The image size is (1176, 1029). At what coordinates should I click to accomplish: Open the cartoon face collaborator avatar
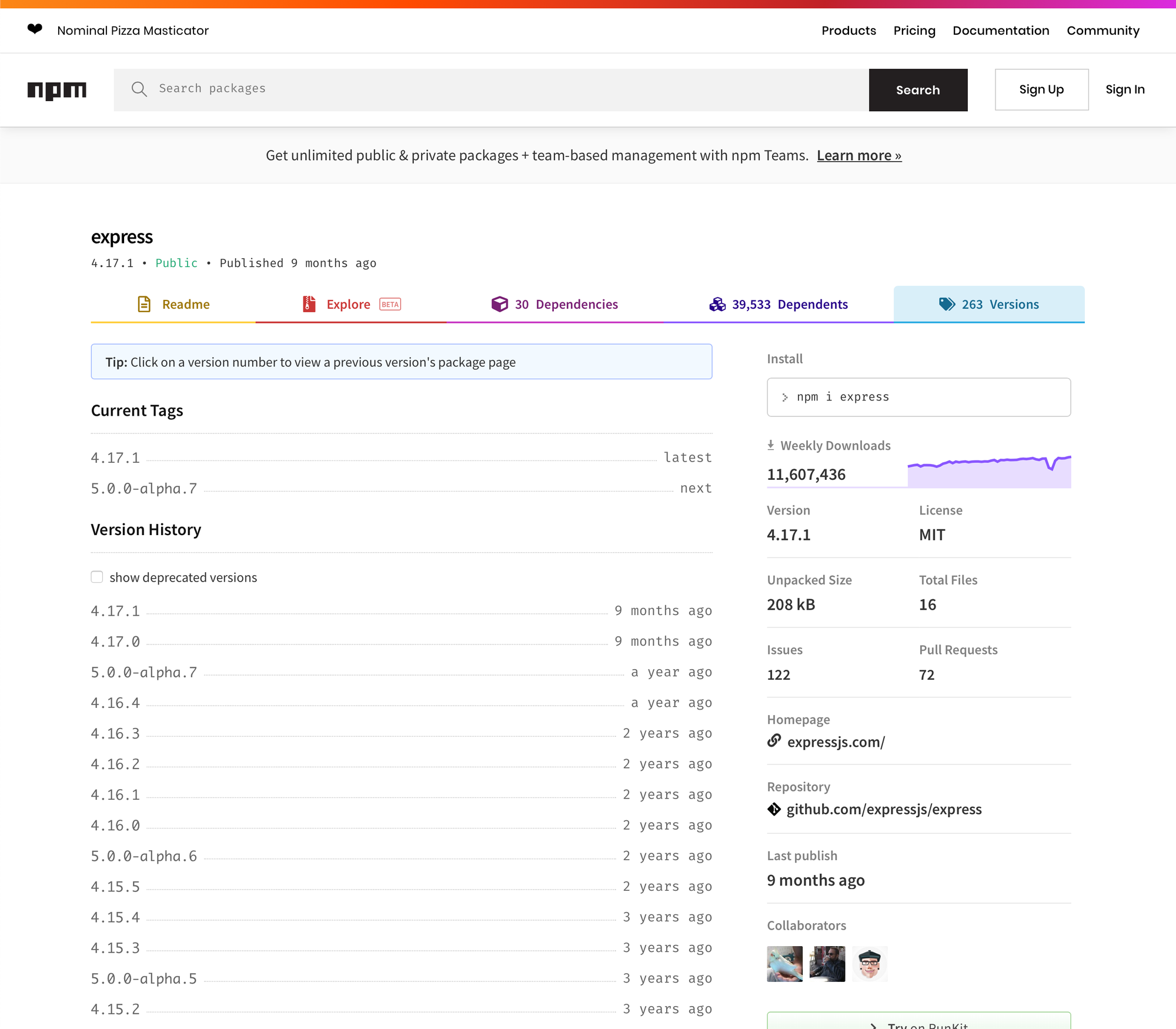[870, 964]
